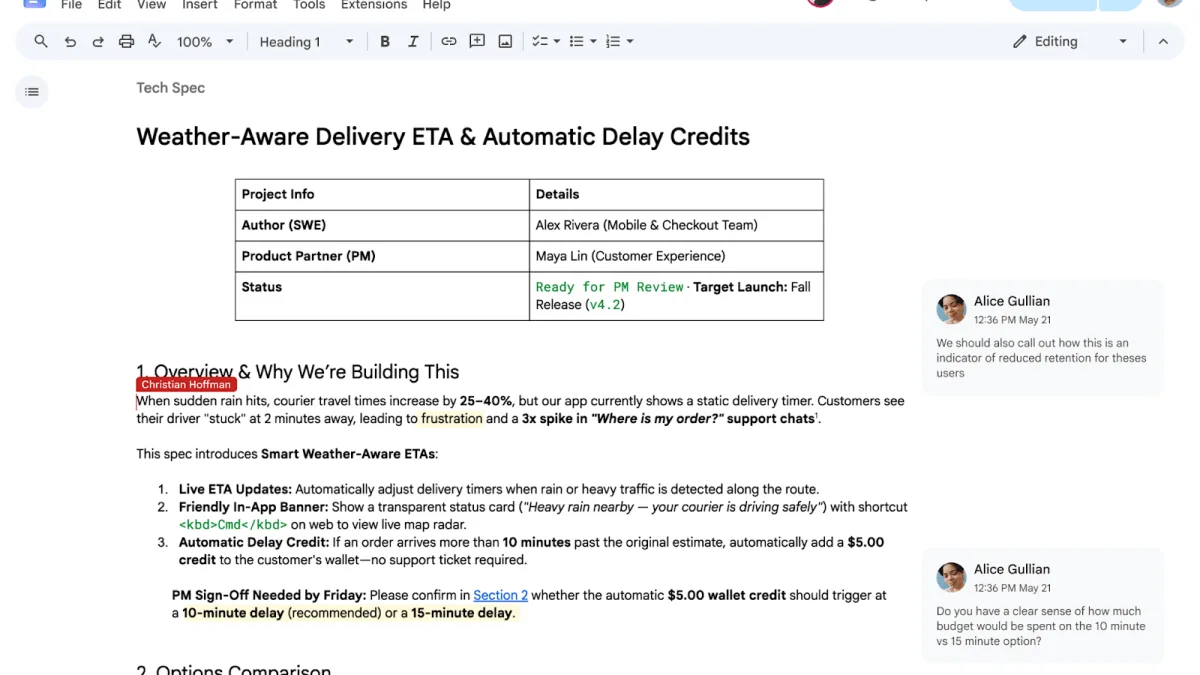Screen dimensions: 1200x675
Task: Apply checklist formatting
Action: [540, 41]
